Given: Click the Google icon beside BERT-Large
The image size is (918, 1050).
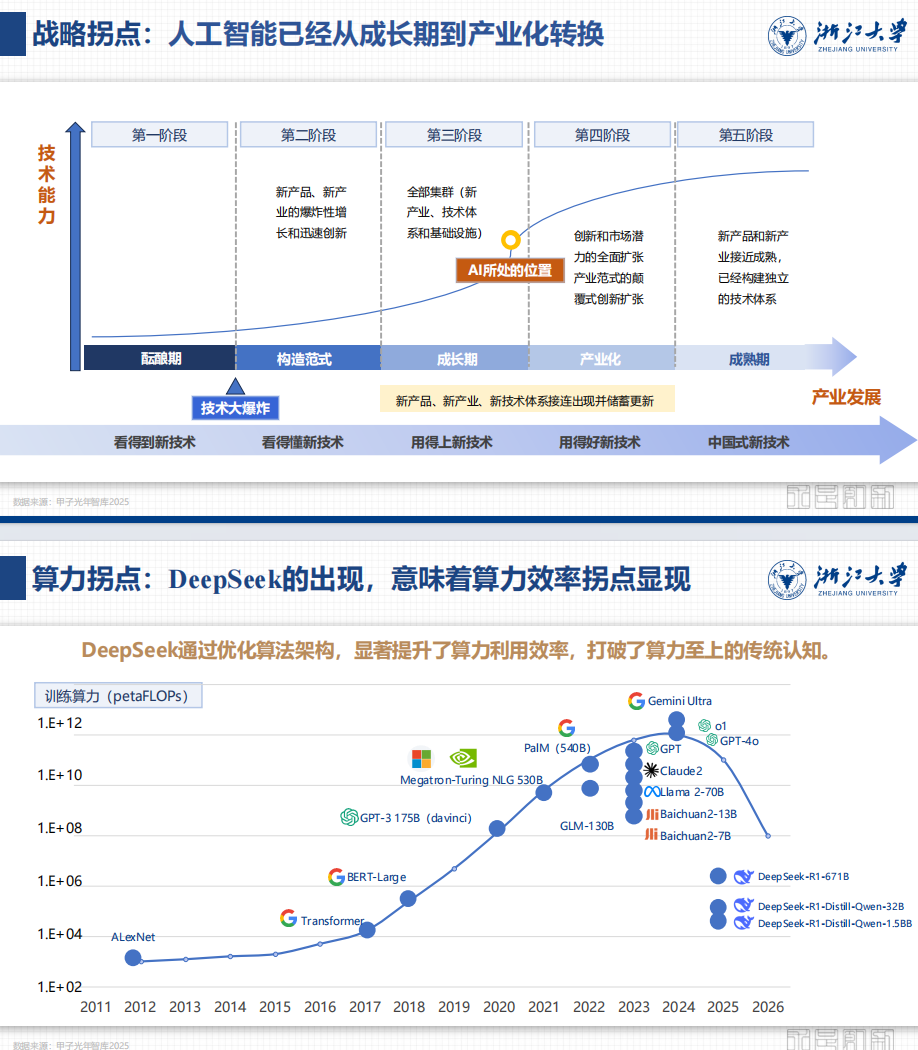Looking at the screenshot, I should pos(336,877).
